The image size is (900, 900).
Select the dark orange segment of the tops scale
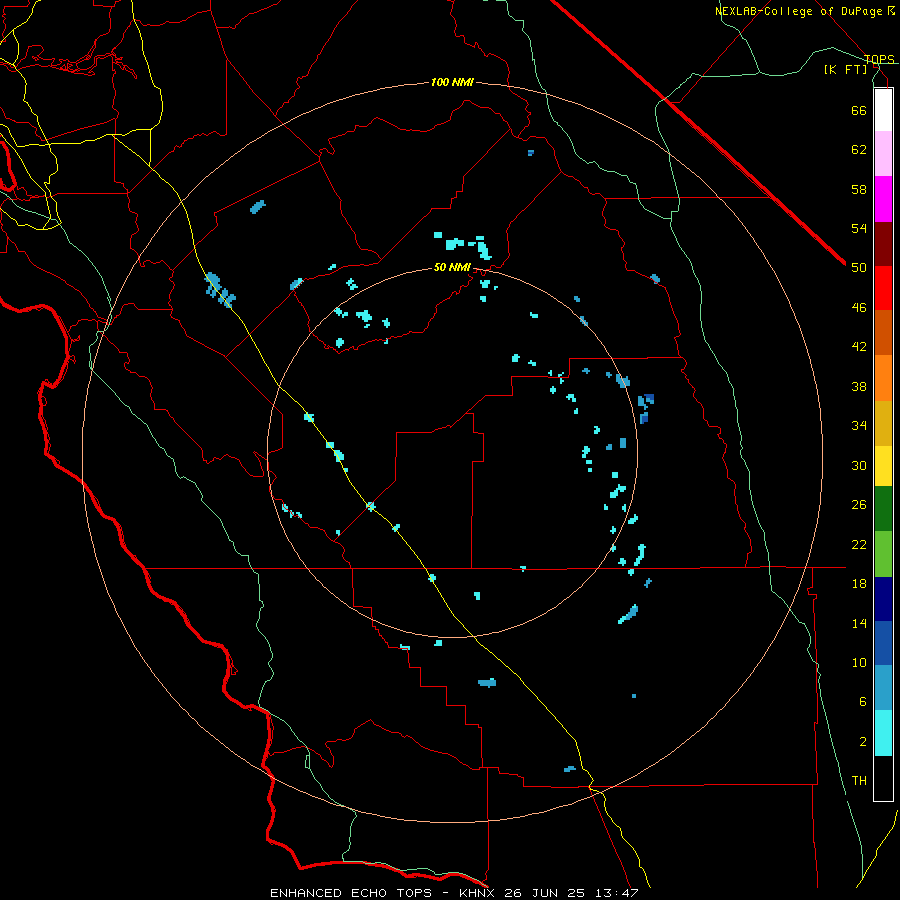coord(883,333)
